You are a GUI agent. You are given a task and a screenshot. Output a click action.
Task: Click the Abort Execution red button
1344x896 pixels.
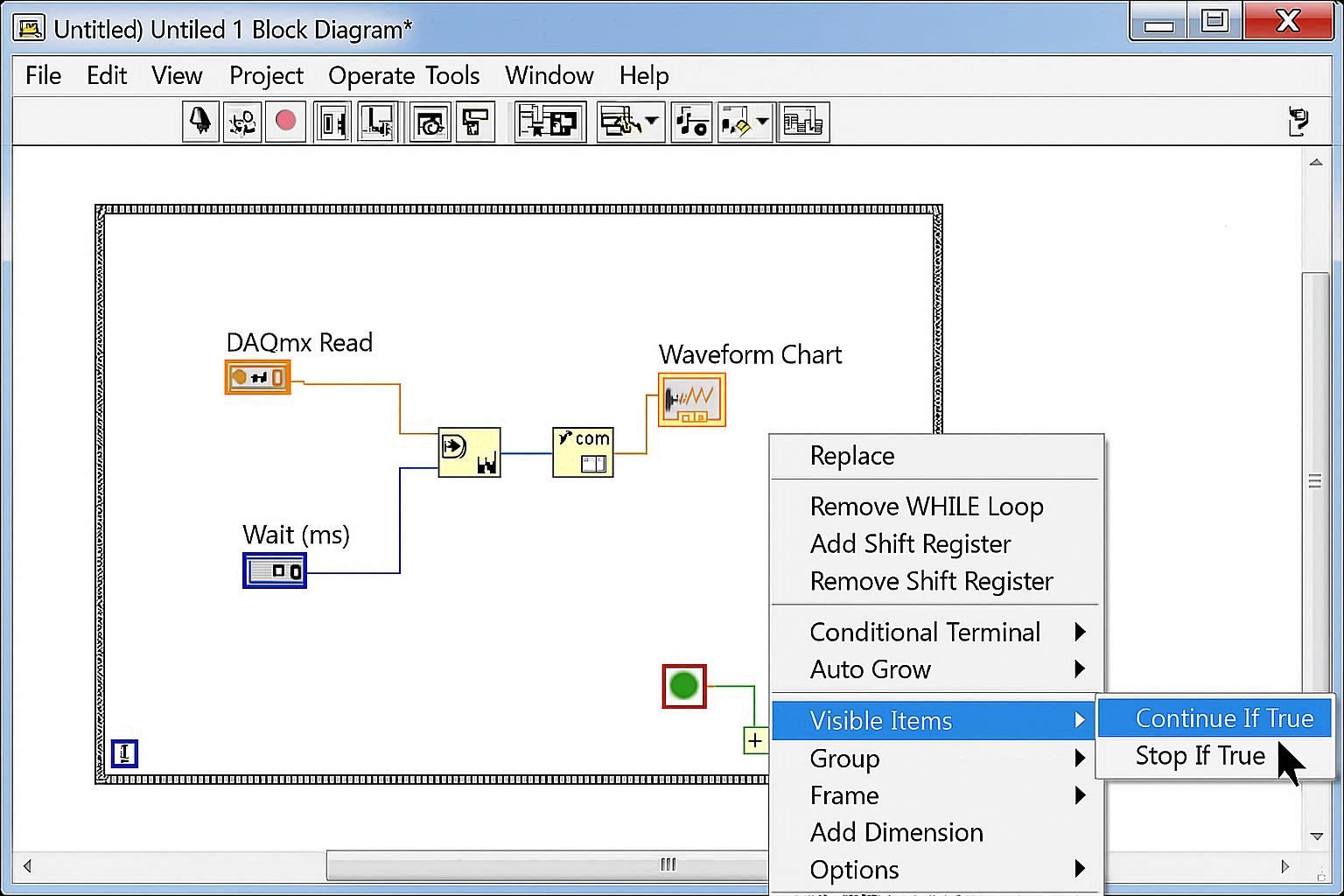[x=285, y=122]
